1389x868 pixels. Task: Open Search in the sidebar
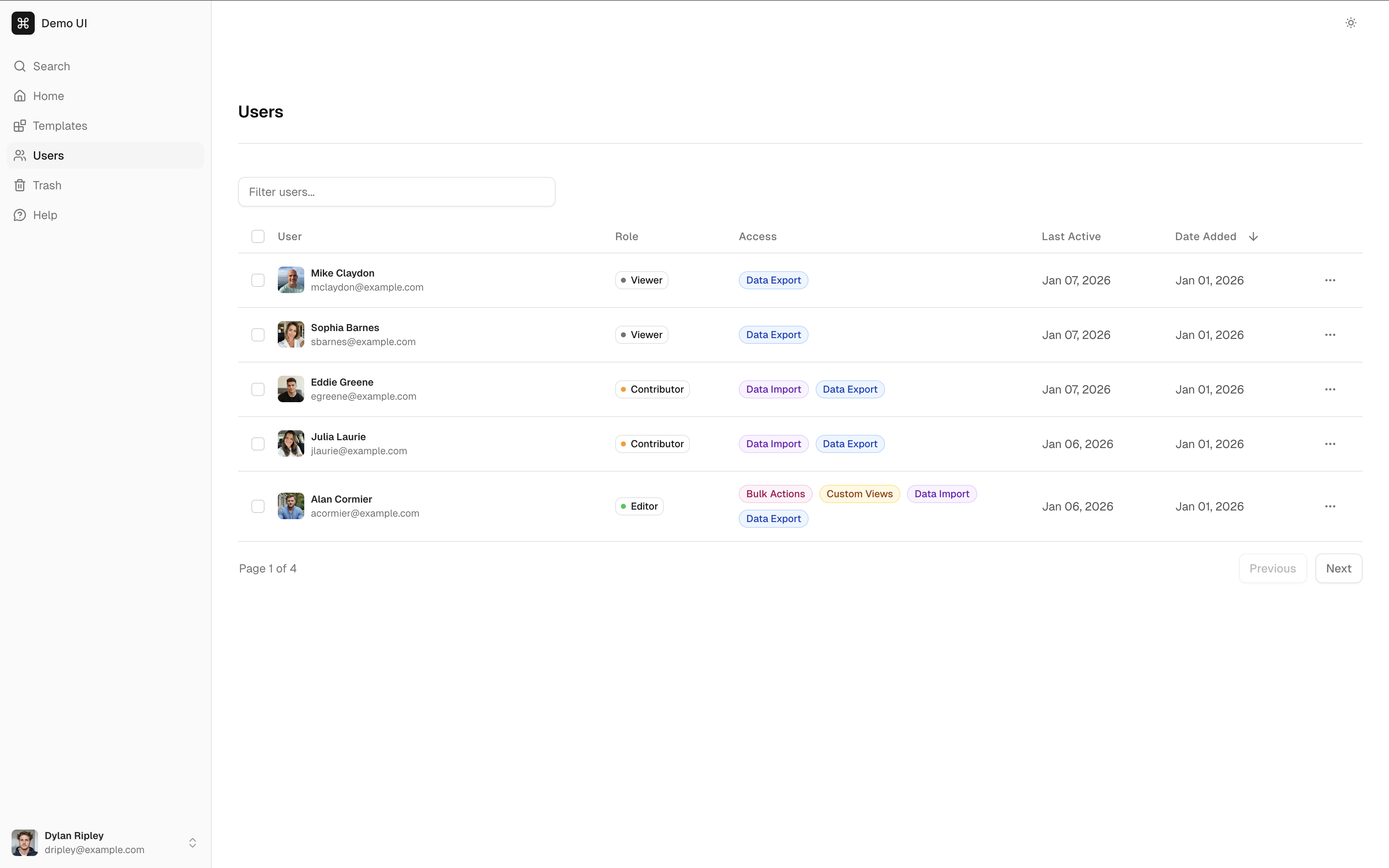pos(105,66)
